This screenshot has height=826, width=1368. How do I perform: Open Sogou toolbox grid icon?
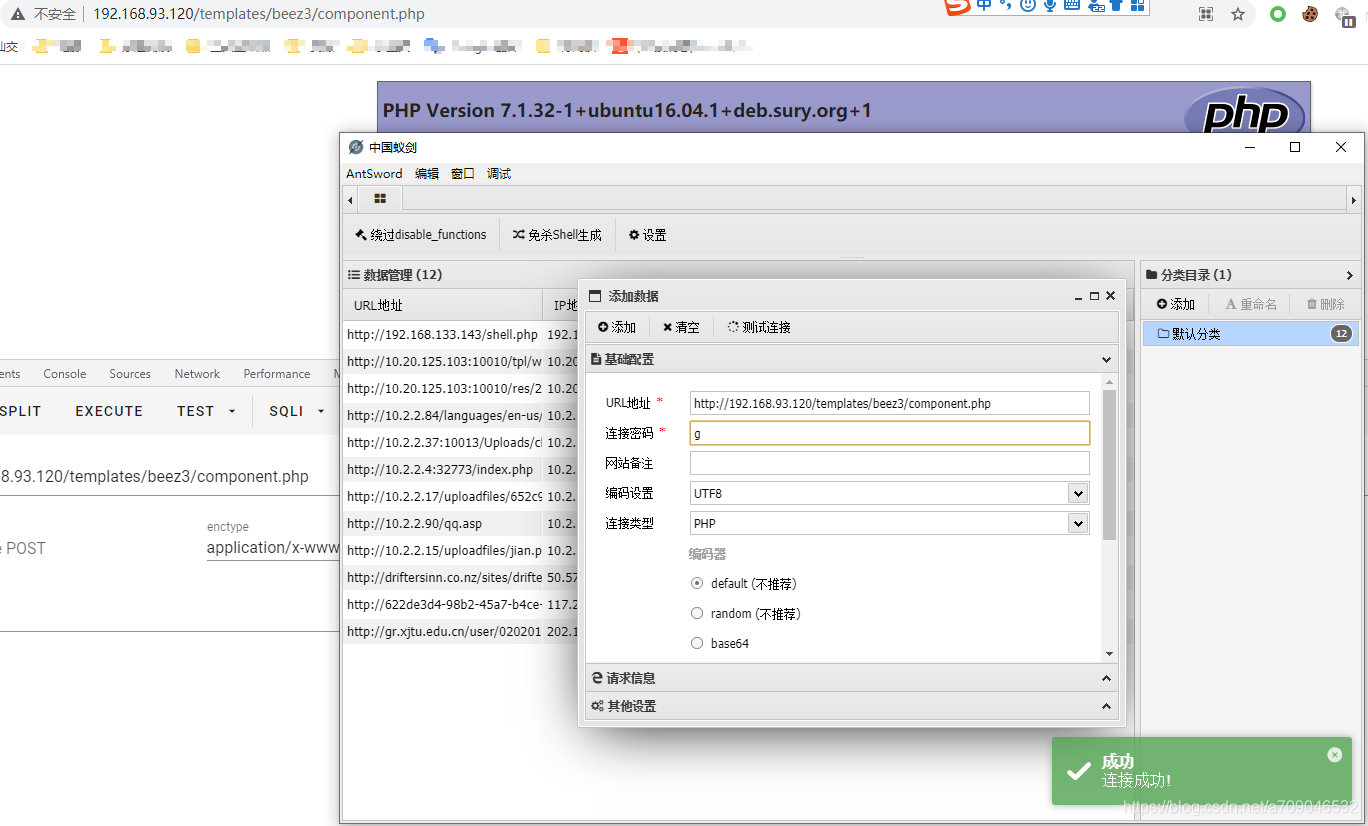(1137, 5)
